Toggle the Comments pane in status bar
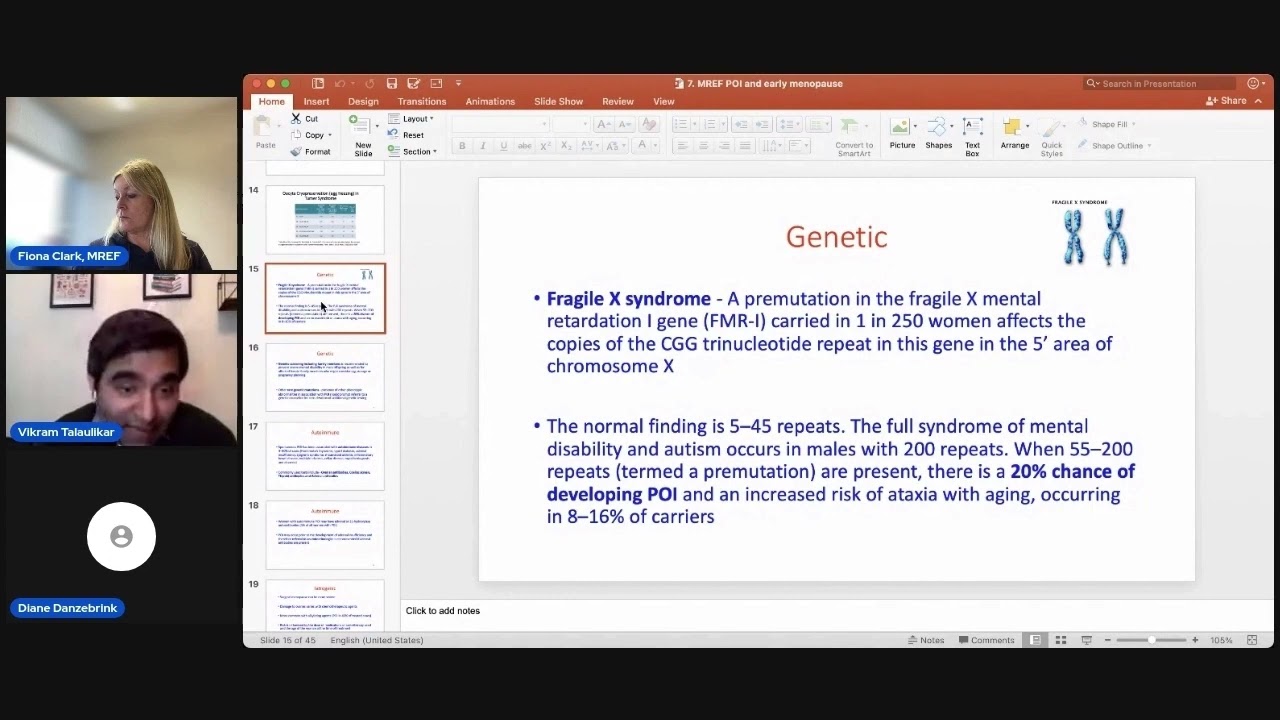Image resolution: width=1280 pixels, height=720 pixels. (986, 640)
